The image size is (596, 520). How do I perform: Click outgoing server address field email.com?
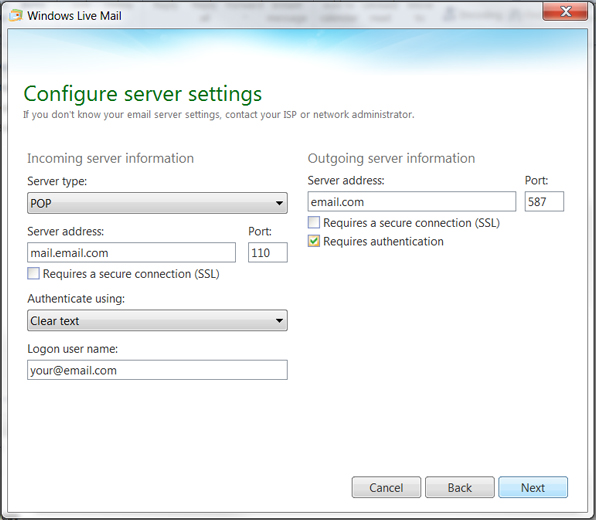[412, 201]
